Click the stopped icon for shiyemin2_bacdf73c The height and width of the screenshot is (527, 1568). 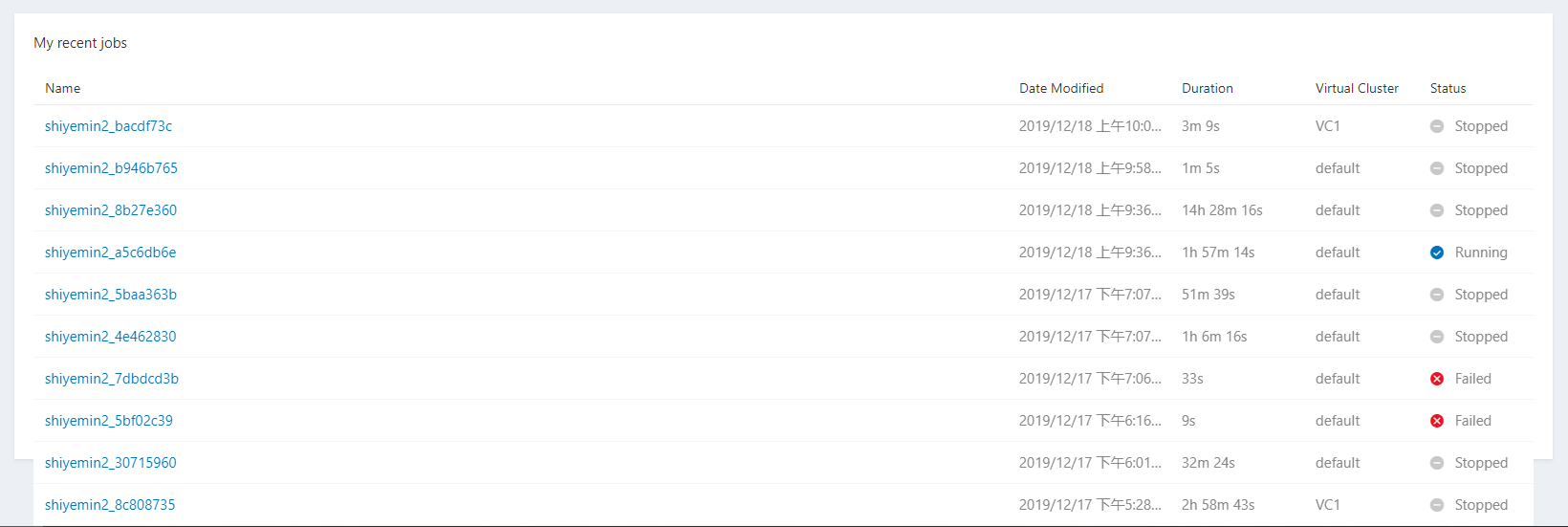(x=1437, y=126)
